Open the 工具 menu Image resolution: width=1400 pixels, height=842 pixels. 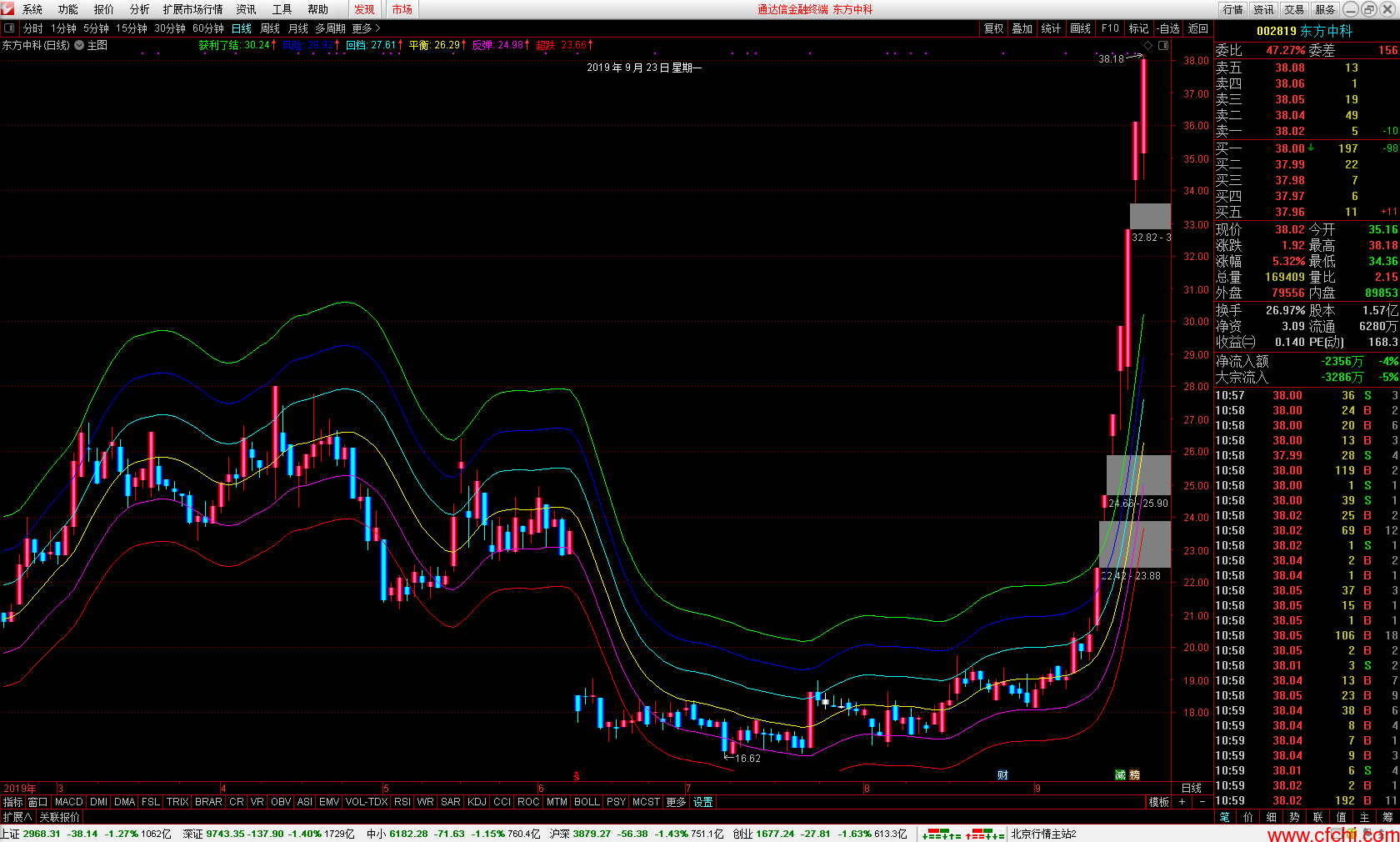tap(282, 9)
